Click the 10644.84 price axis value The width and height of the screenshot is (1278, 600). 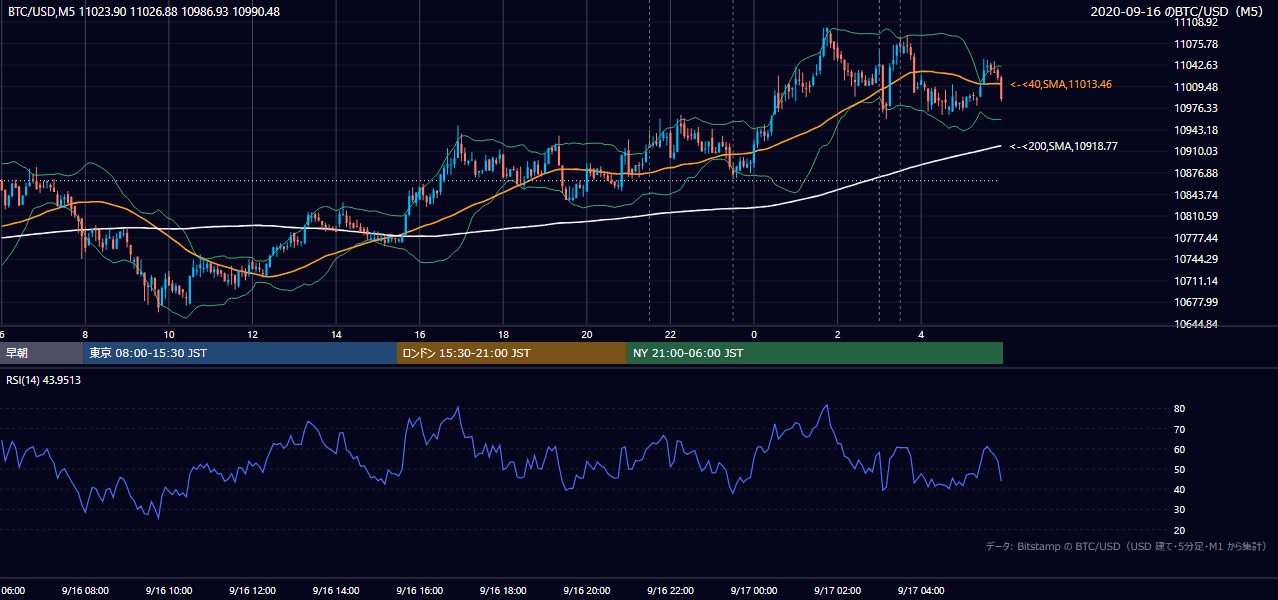[1196, 324]
